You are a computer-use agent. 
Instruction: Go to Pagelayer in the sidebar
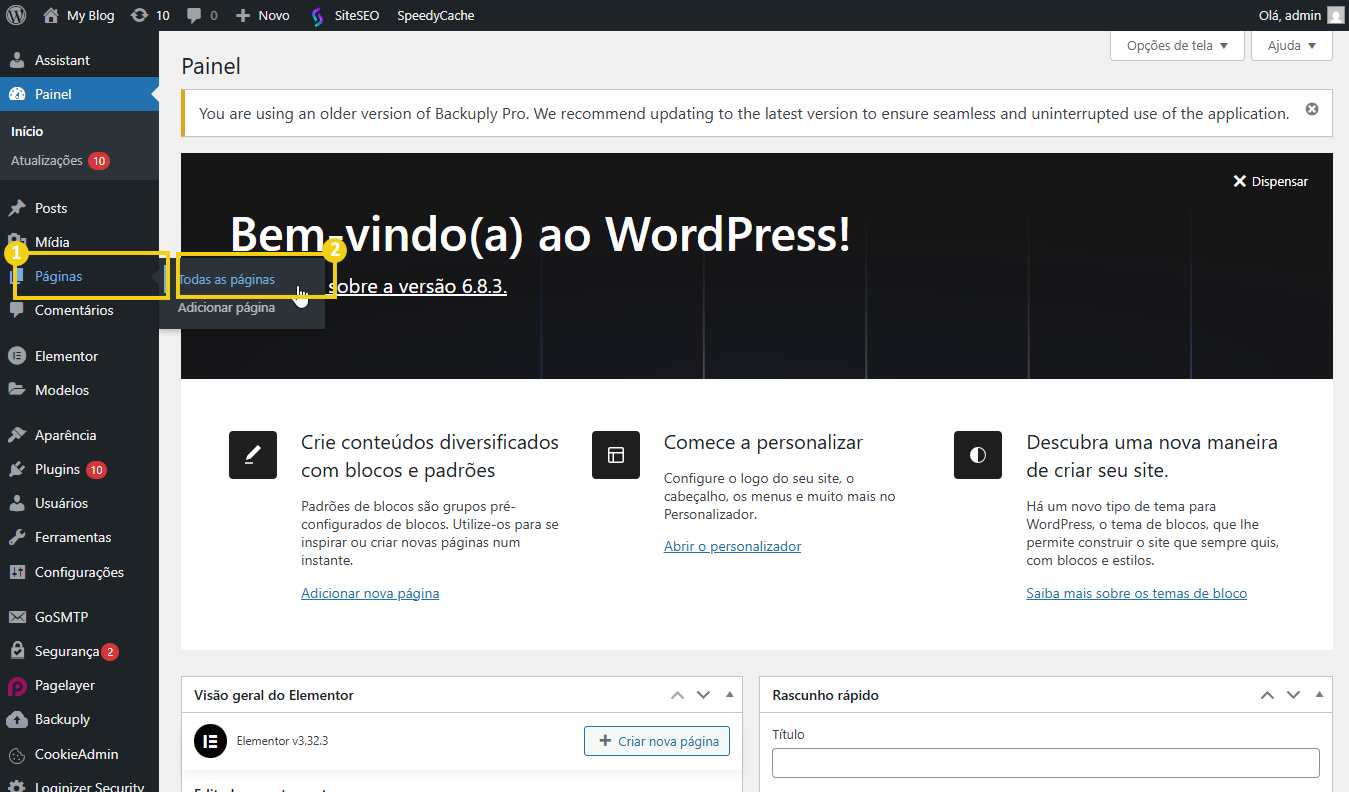[64, 685]
